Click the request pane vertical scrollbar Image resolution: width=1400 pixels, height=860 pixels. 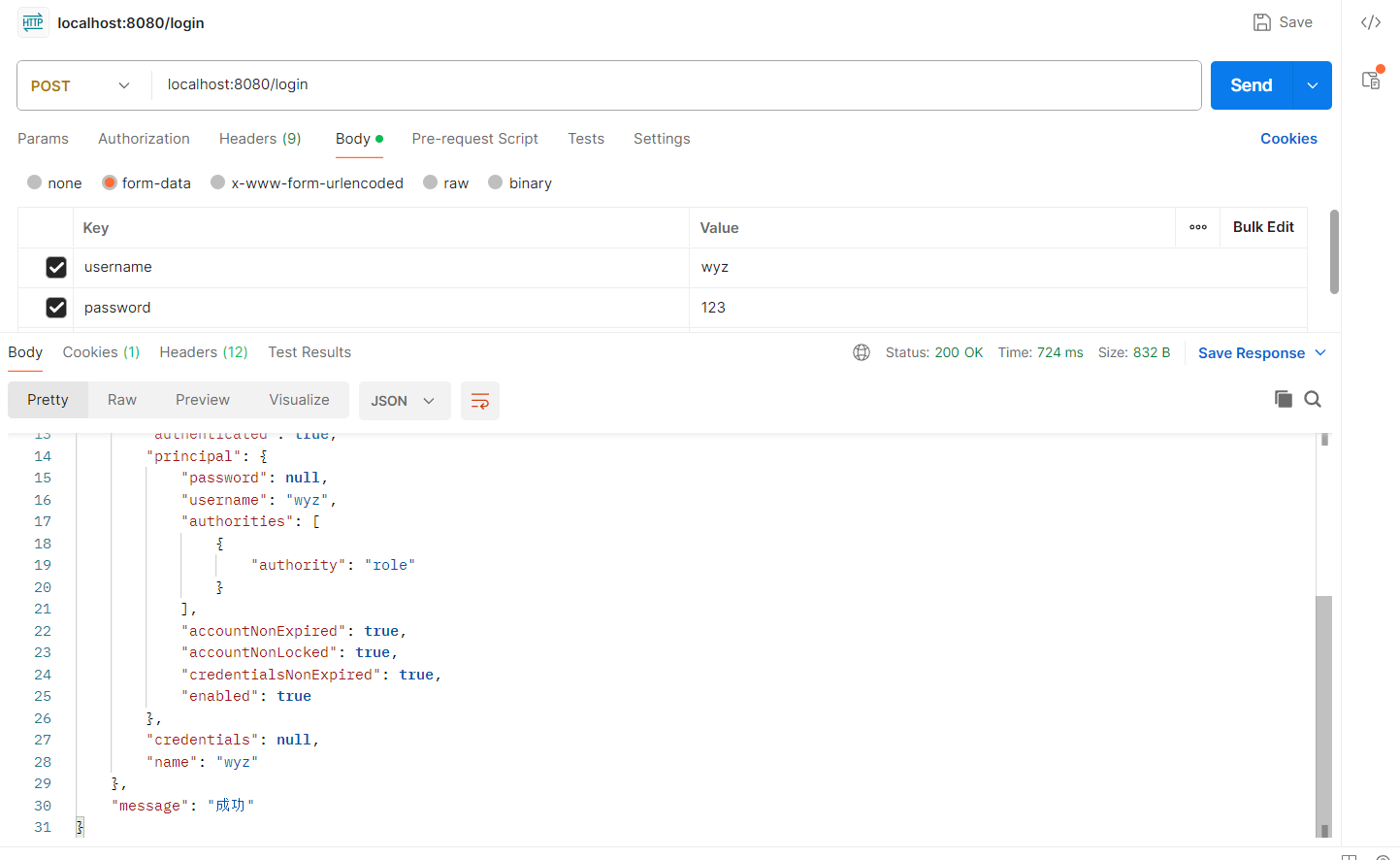[1334, 251]
